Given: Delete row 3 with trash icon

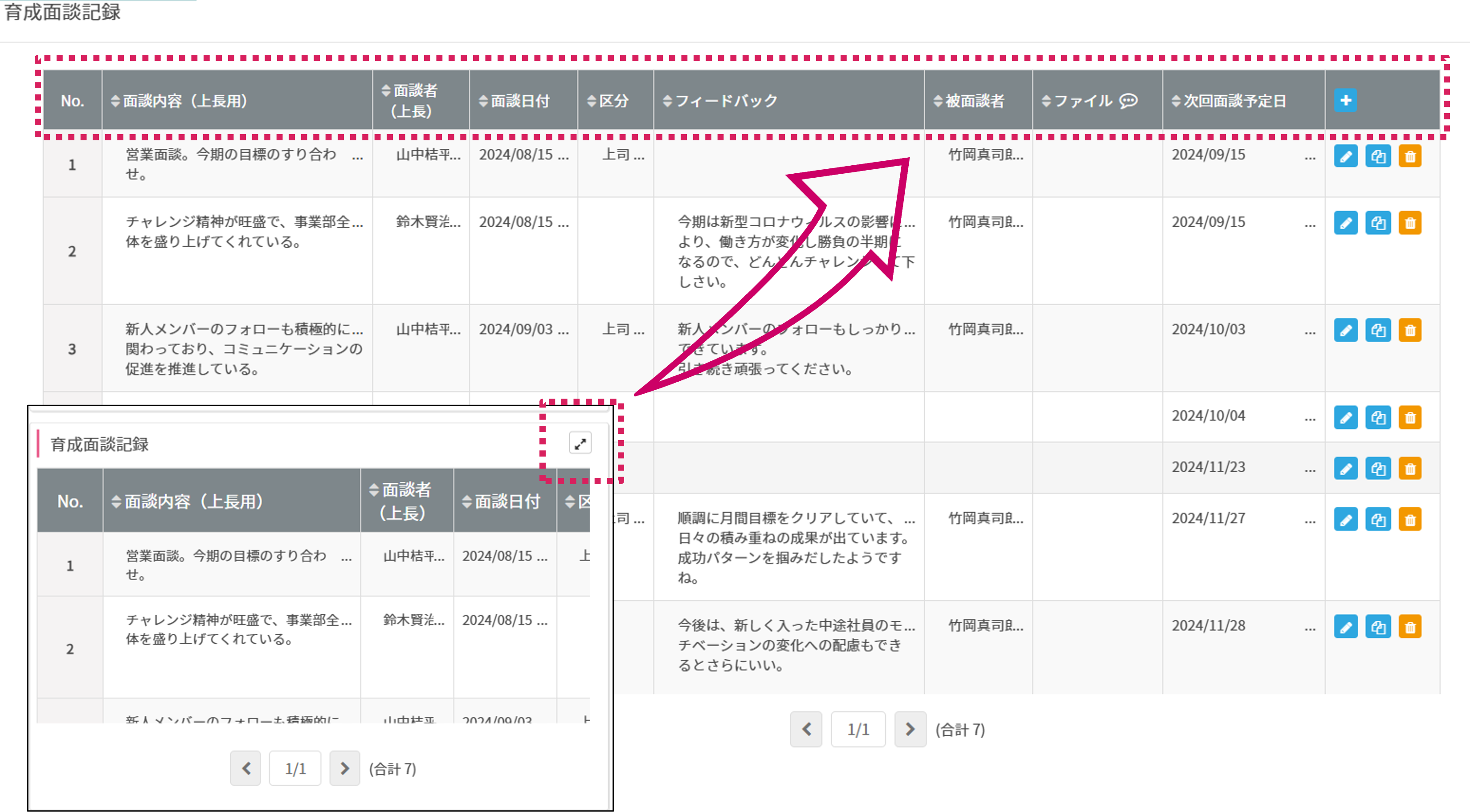Looking at the screenshot, I should [1409, 331].
